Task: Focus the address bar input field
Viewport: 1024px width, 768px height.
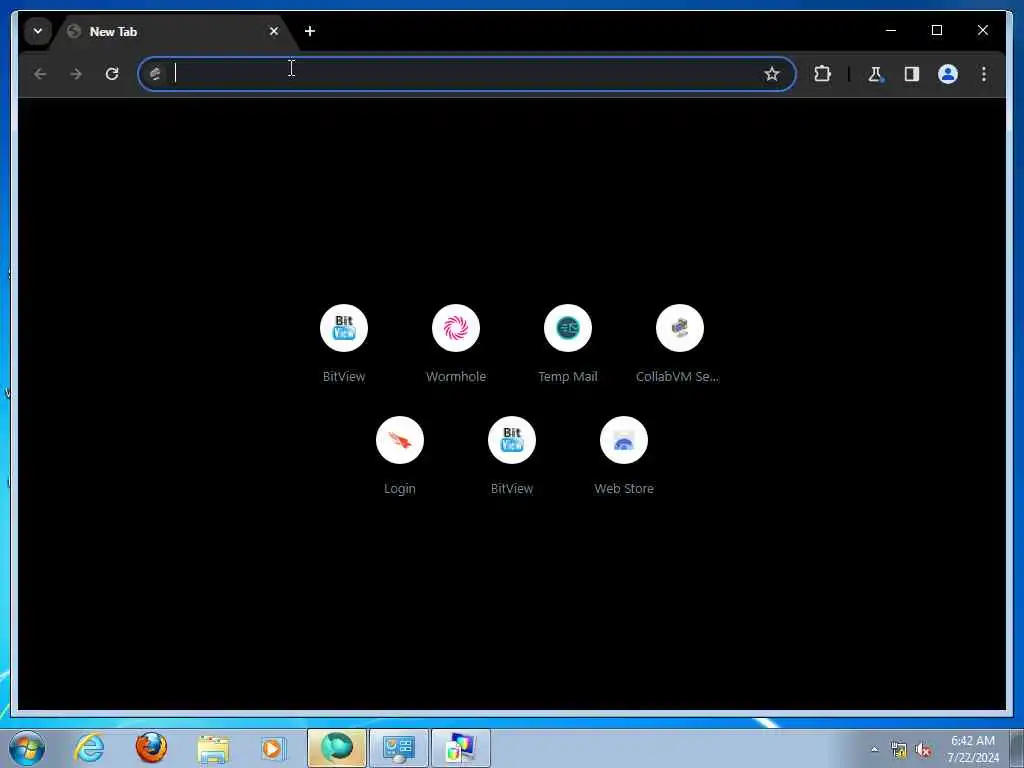Action: 467,74
